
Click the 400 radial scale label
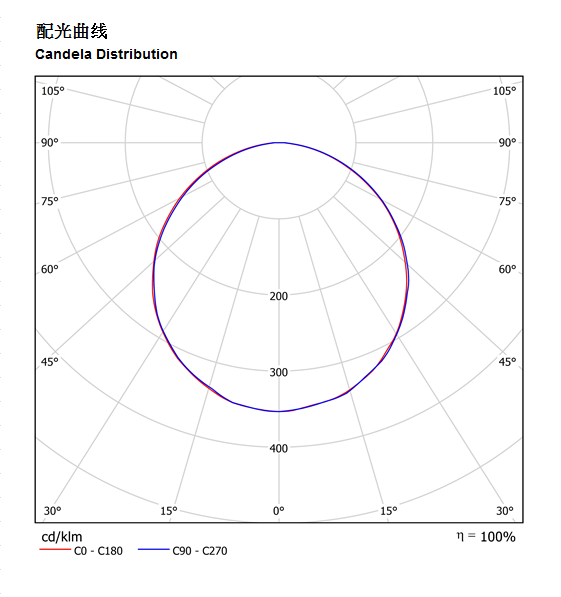tap(279, 449)
